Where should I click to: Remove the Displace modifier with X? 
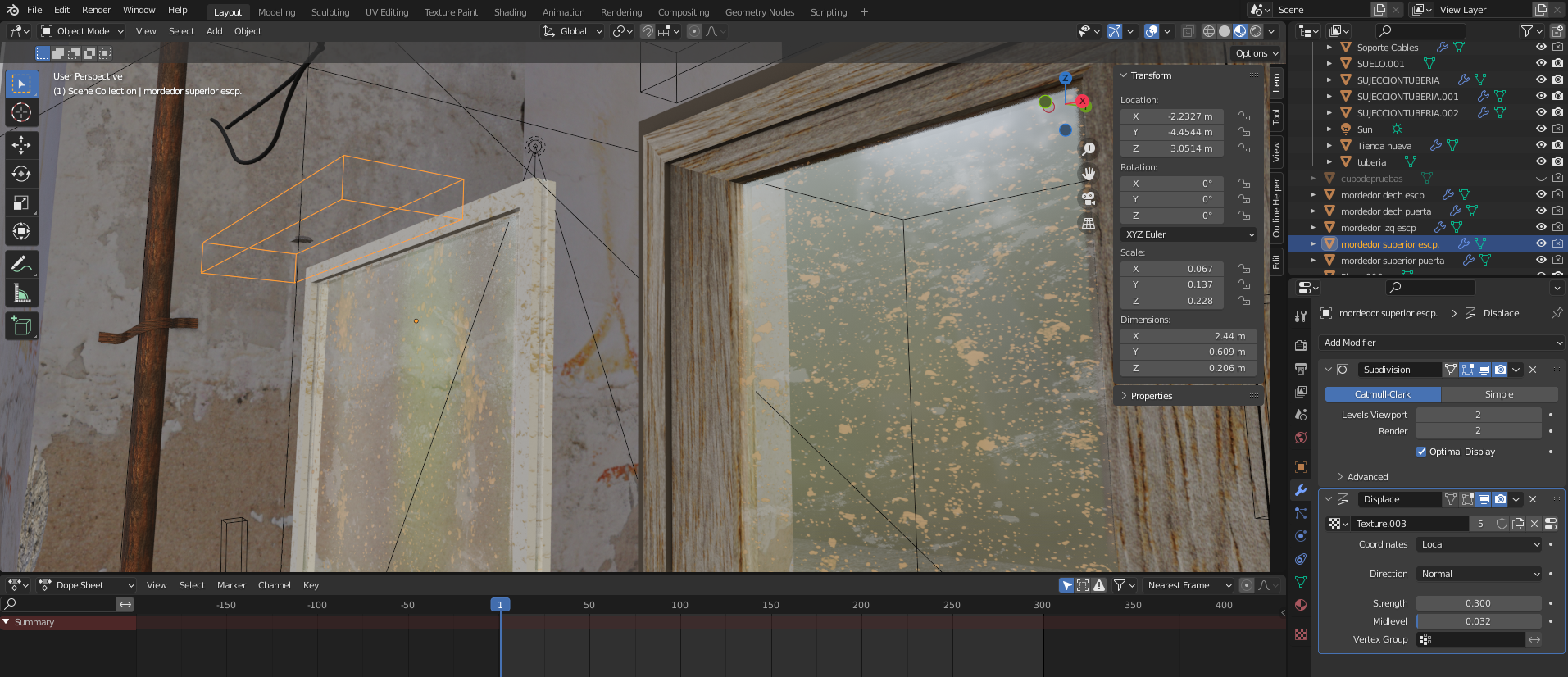(1533, 499)
